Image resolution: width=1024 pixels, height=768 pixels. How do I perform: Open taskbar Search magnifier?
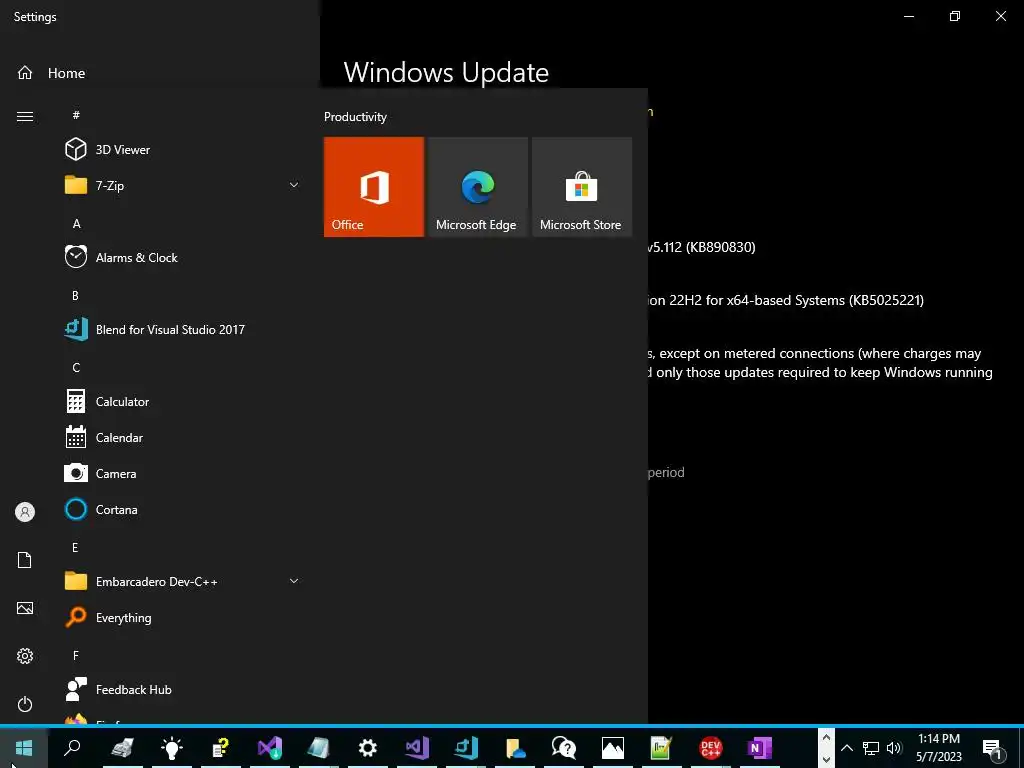[x=72, y=748]
